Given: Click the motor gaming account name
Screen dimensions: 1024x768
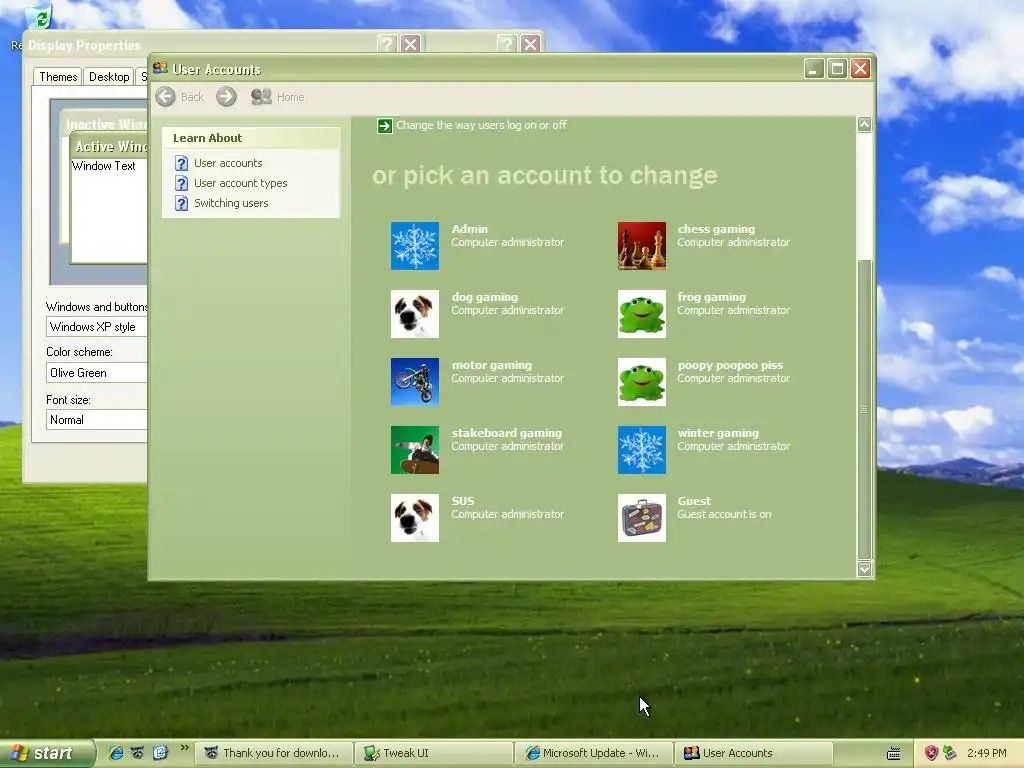Looking at the screenshot, I should coord(492,365).
